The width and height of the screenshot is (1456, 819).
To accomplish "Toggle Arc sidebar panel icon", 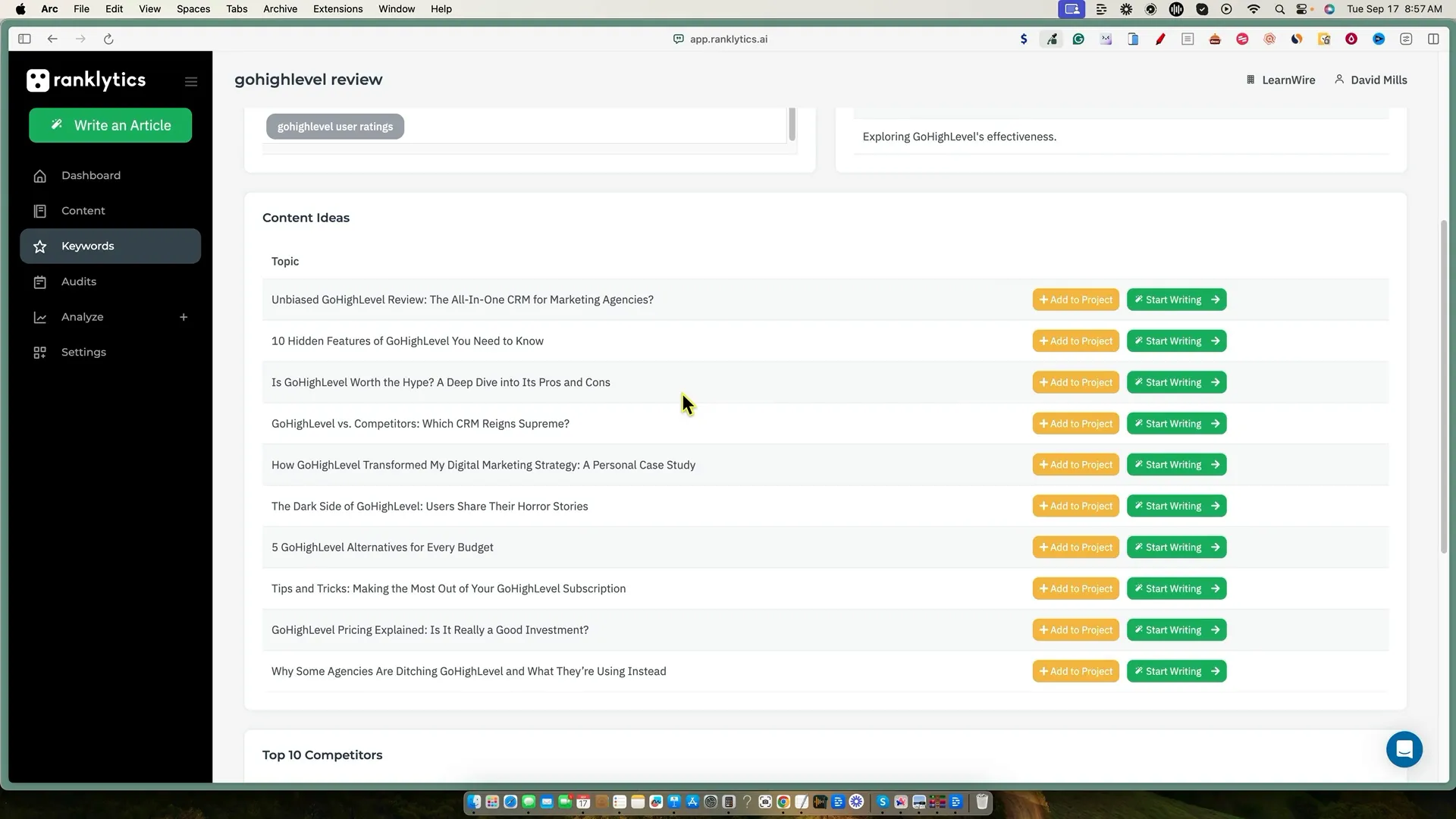I will (x=24, y=39).
